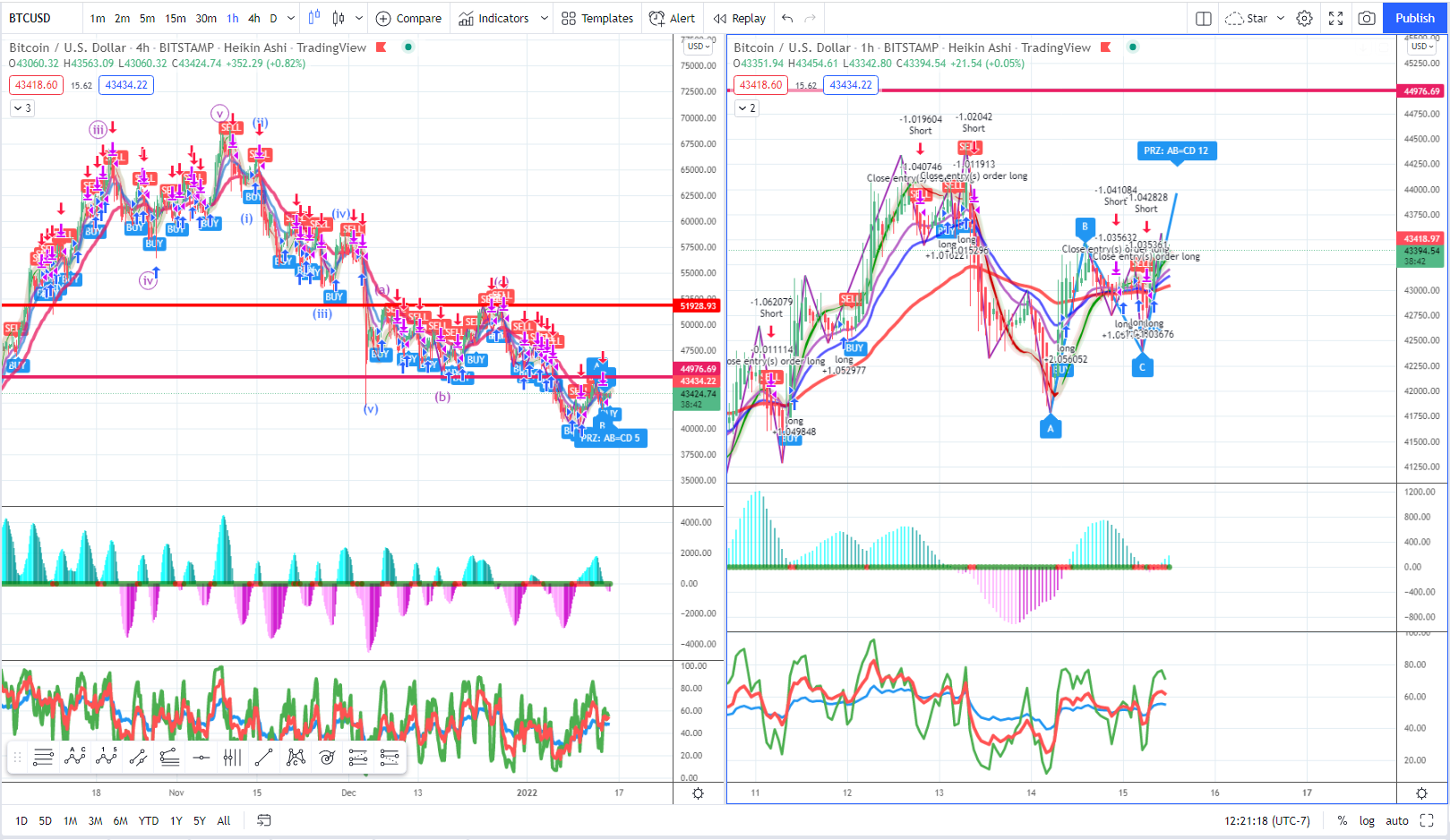Open the USD currency dropdown on left chart

tap(699, 47)
